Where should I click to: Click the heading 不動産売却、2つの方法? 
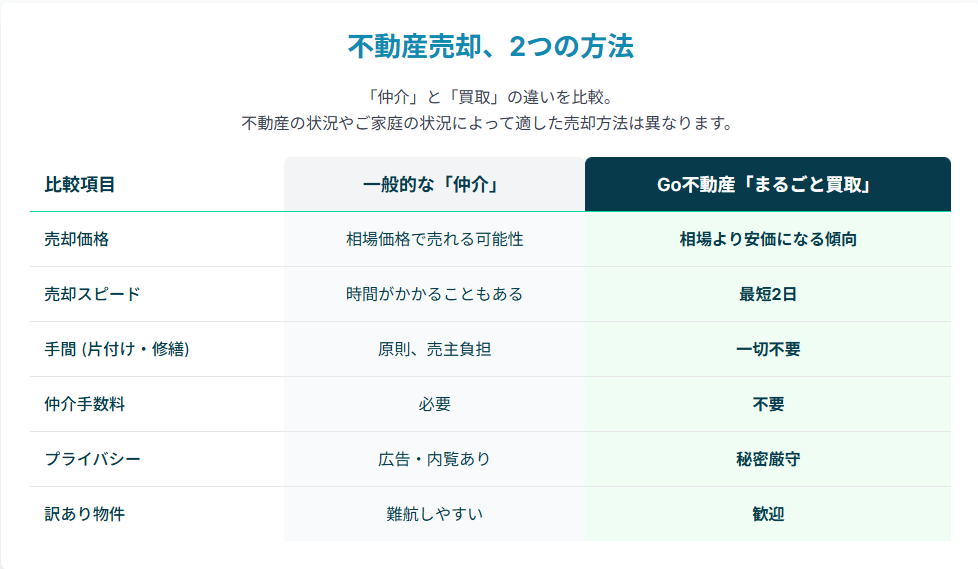click(490, 47)
